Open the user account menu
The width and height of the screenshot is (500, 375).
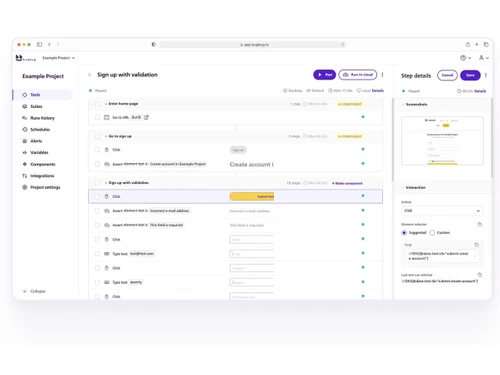tap(484, 58)
